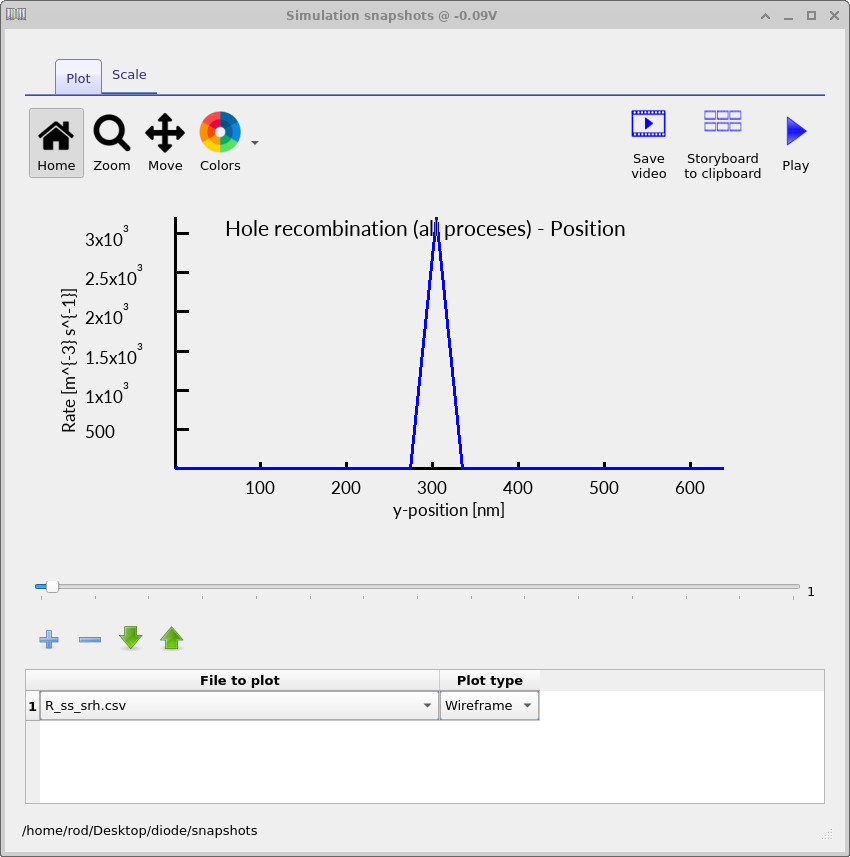850x857 pixels.
Task: Switch to the Scale tab
Action: [129, 74]
